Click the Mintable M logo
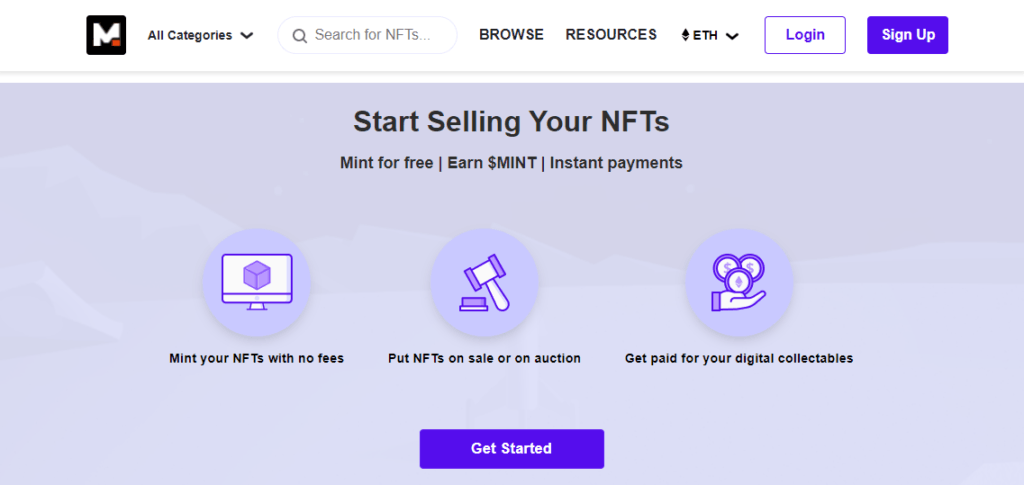The height and width of the screenshot is (485, 1024). point(106,35)
